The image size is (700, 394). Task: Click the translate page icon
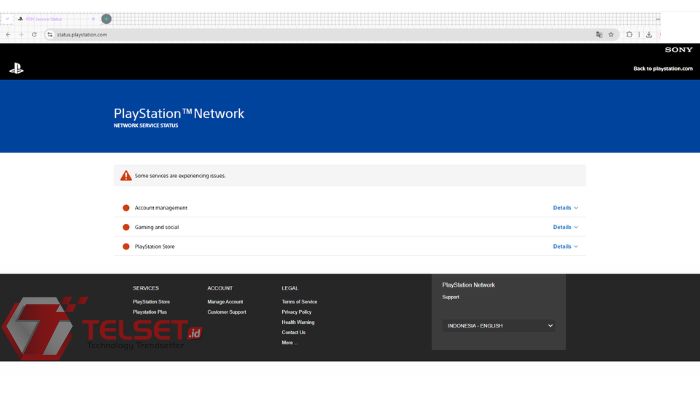pos(599,34)
